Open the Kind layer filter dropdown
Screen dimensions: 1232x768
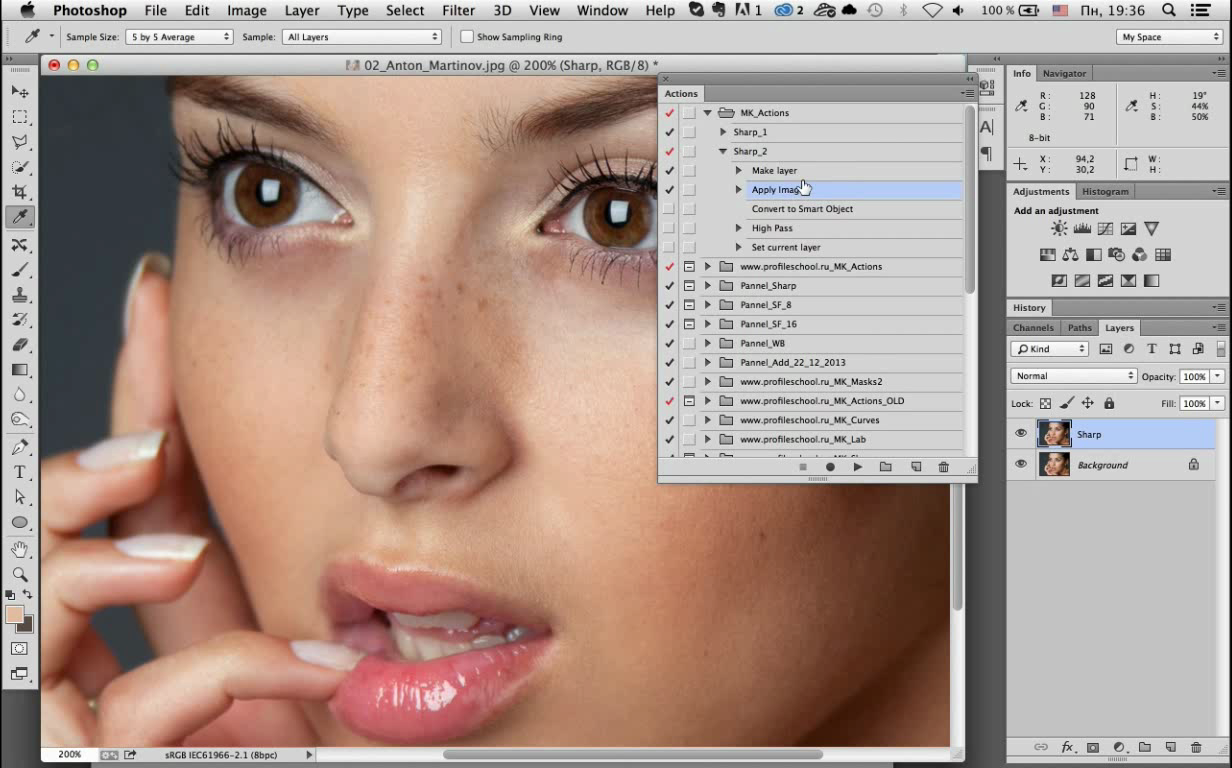pyautogui.click(x=1050, y=349)
